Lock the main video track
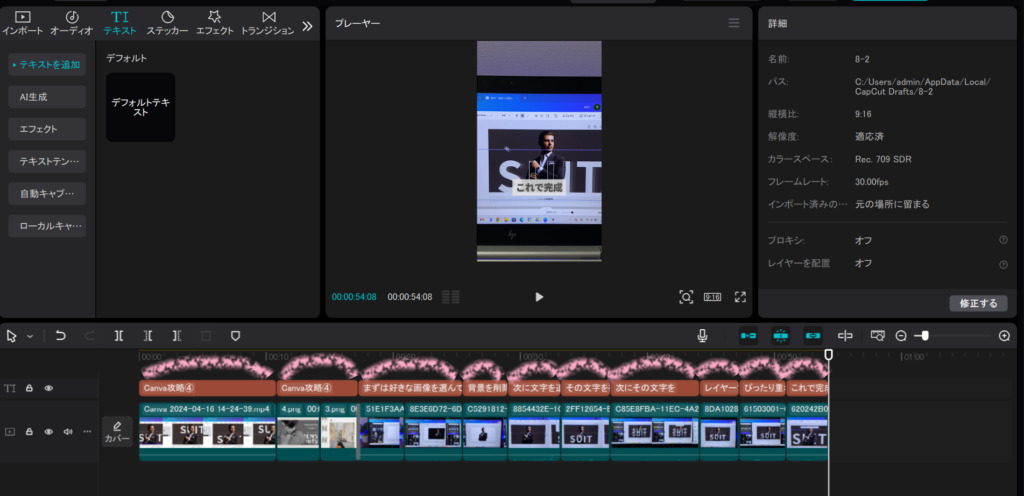1024x496 pixels. coord(29,432)
